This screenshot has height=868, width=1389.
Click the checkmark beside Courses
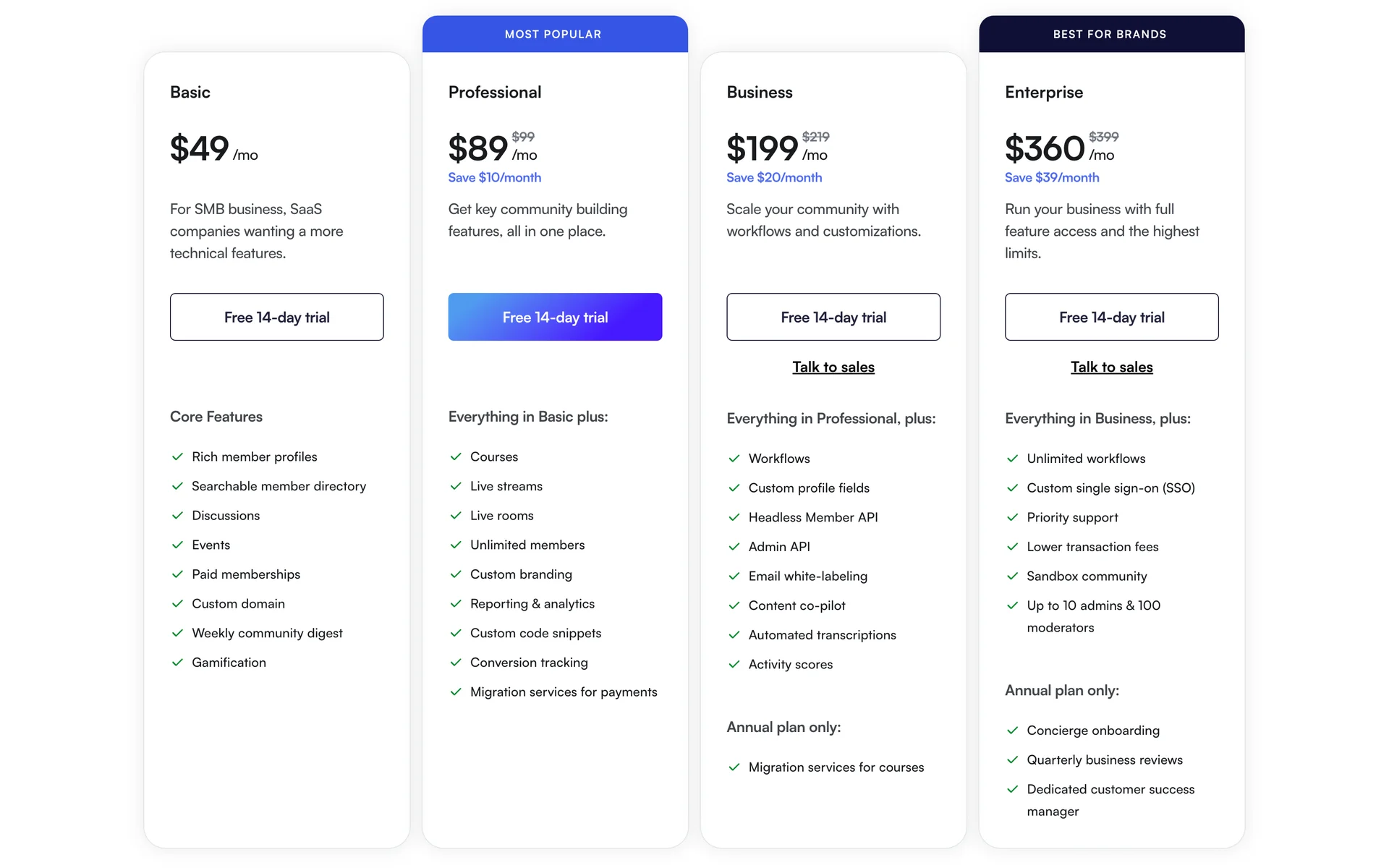pyautogui.click(x=456, y=457)
